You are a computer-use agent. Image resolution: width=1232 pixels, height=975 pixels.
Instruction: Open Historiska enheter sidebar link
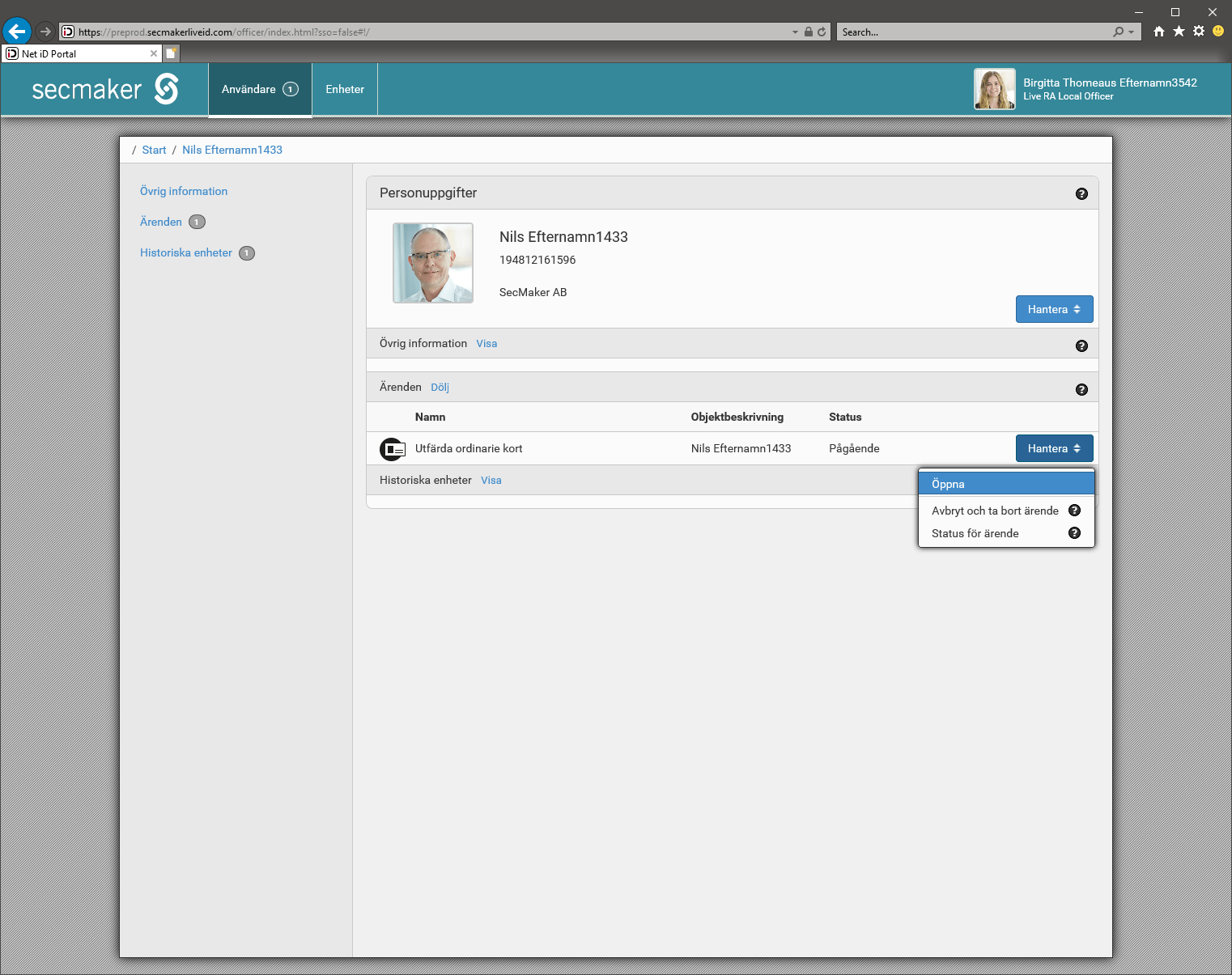[x=185, y=253]
